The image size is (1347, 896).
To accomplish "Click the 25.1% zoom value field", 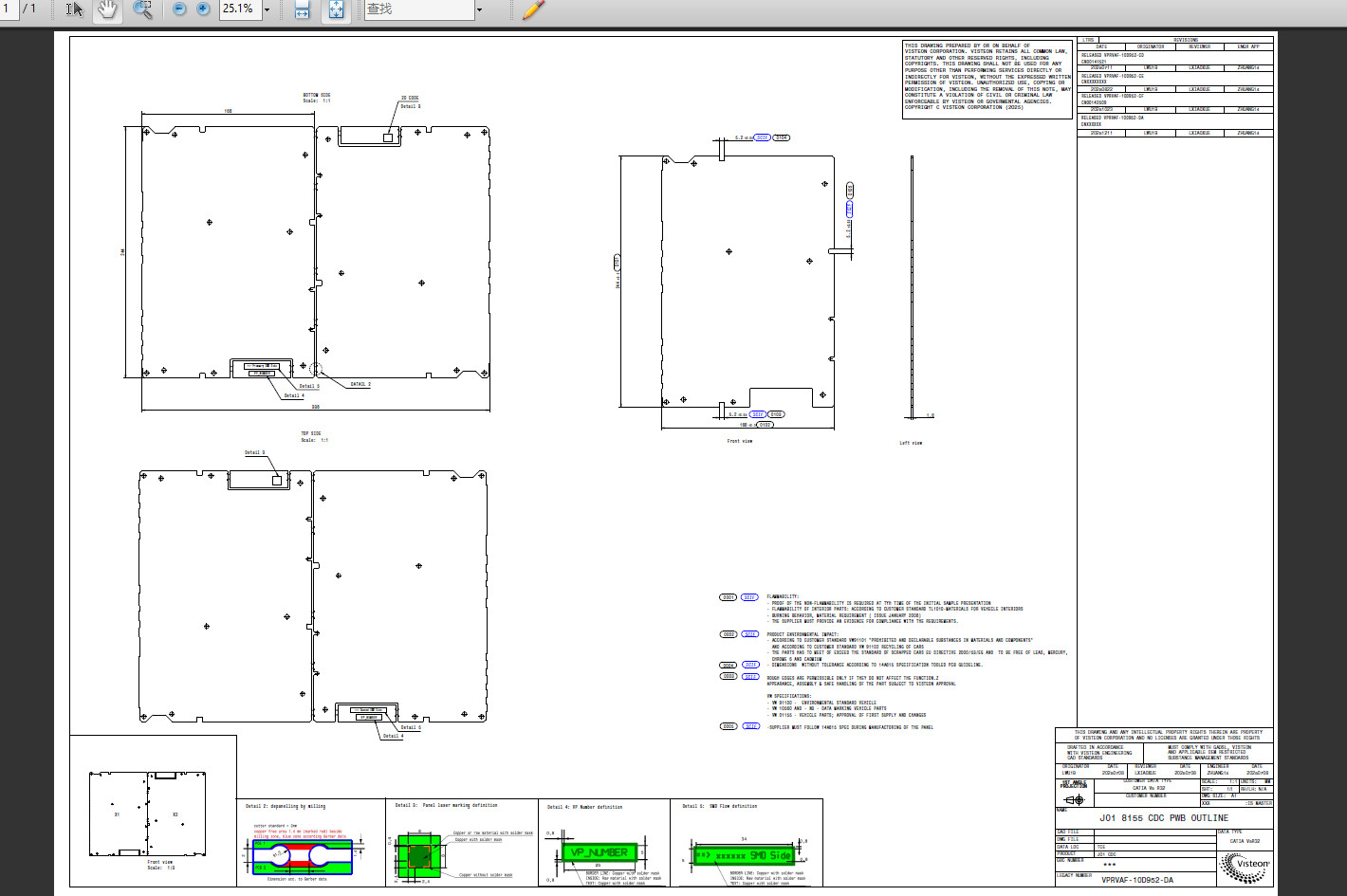I will [x=240, y=9].
